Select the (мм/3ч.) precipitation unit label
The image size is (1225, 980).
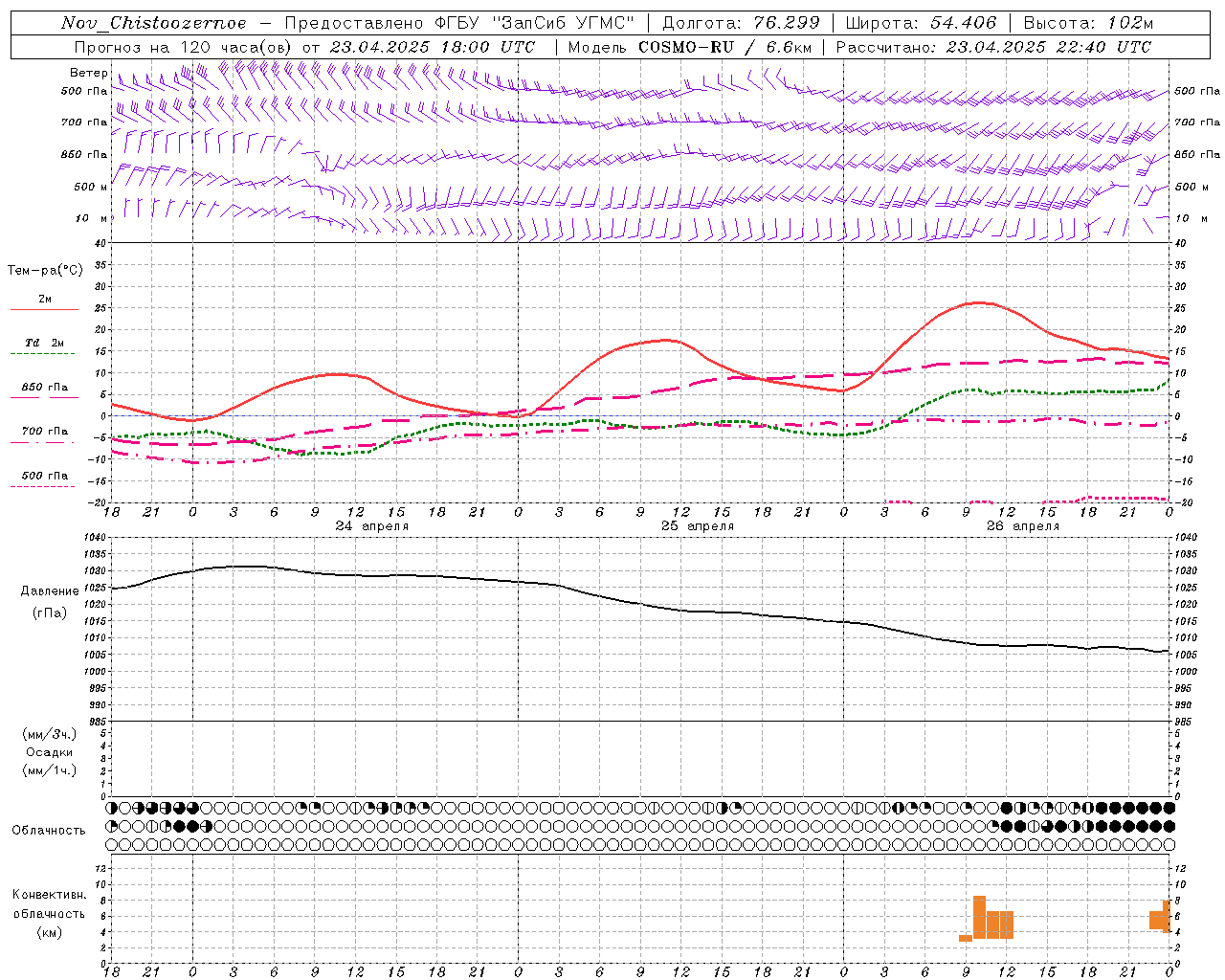pos(50,734)
